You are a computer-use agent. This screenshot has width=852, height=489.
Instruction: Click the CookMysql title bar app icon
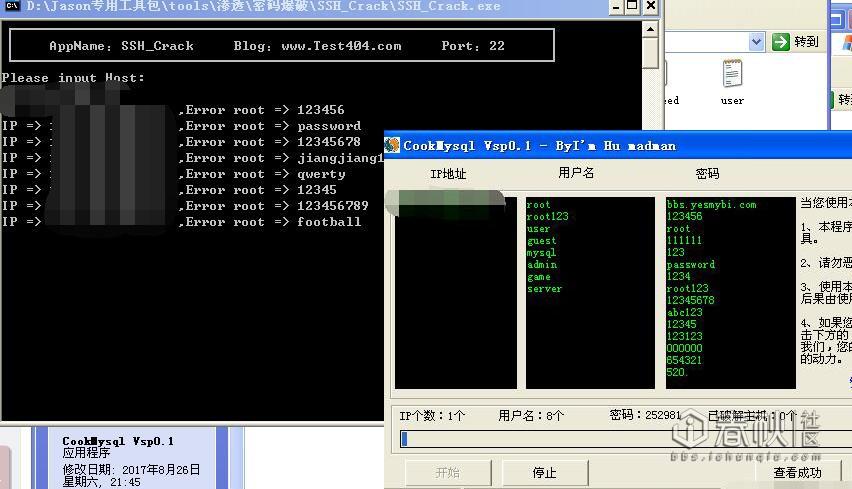coord(392,146)
